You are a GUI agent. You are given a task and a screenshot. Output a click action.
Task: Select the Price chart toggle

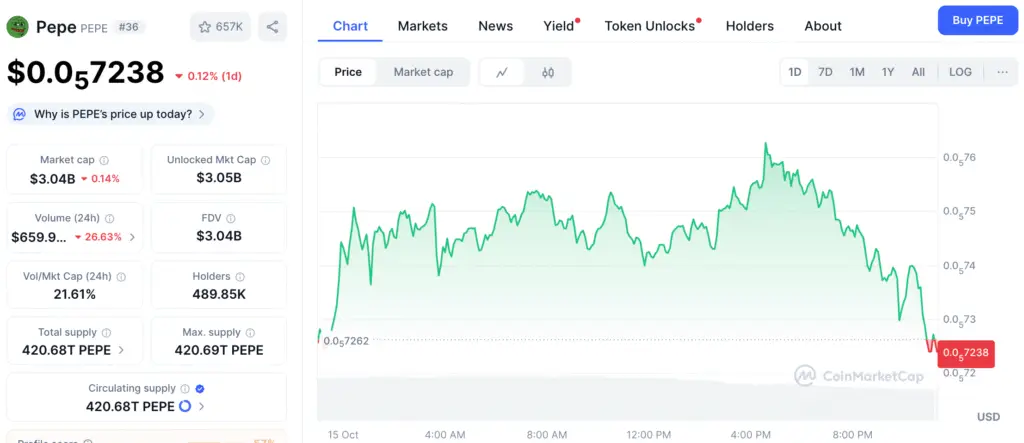pyautogui.click(x=348, y=72)
